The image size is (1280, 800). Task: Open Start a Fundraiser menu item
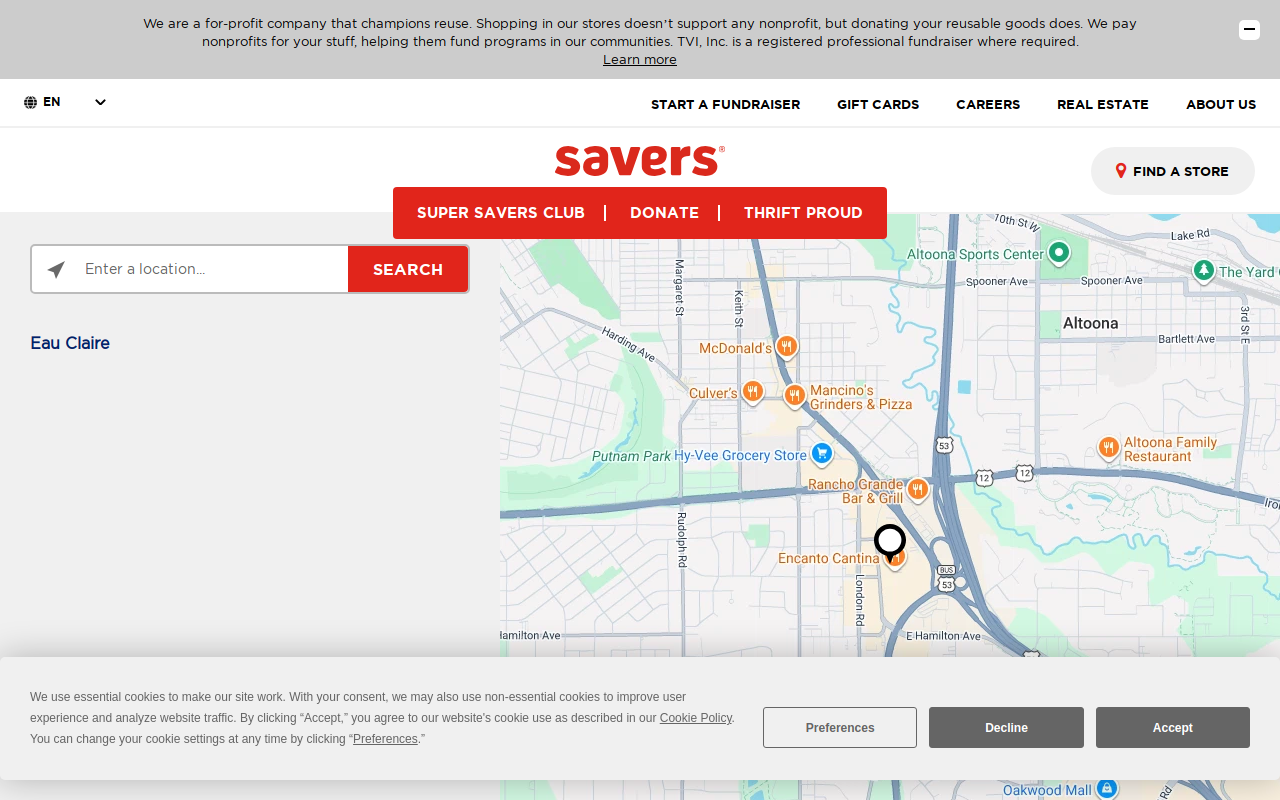(x=725, y=104)
